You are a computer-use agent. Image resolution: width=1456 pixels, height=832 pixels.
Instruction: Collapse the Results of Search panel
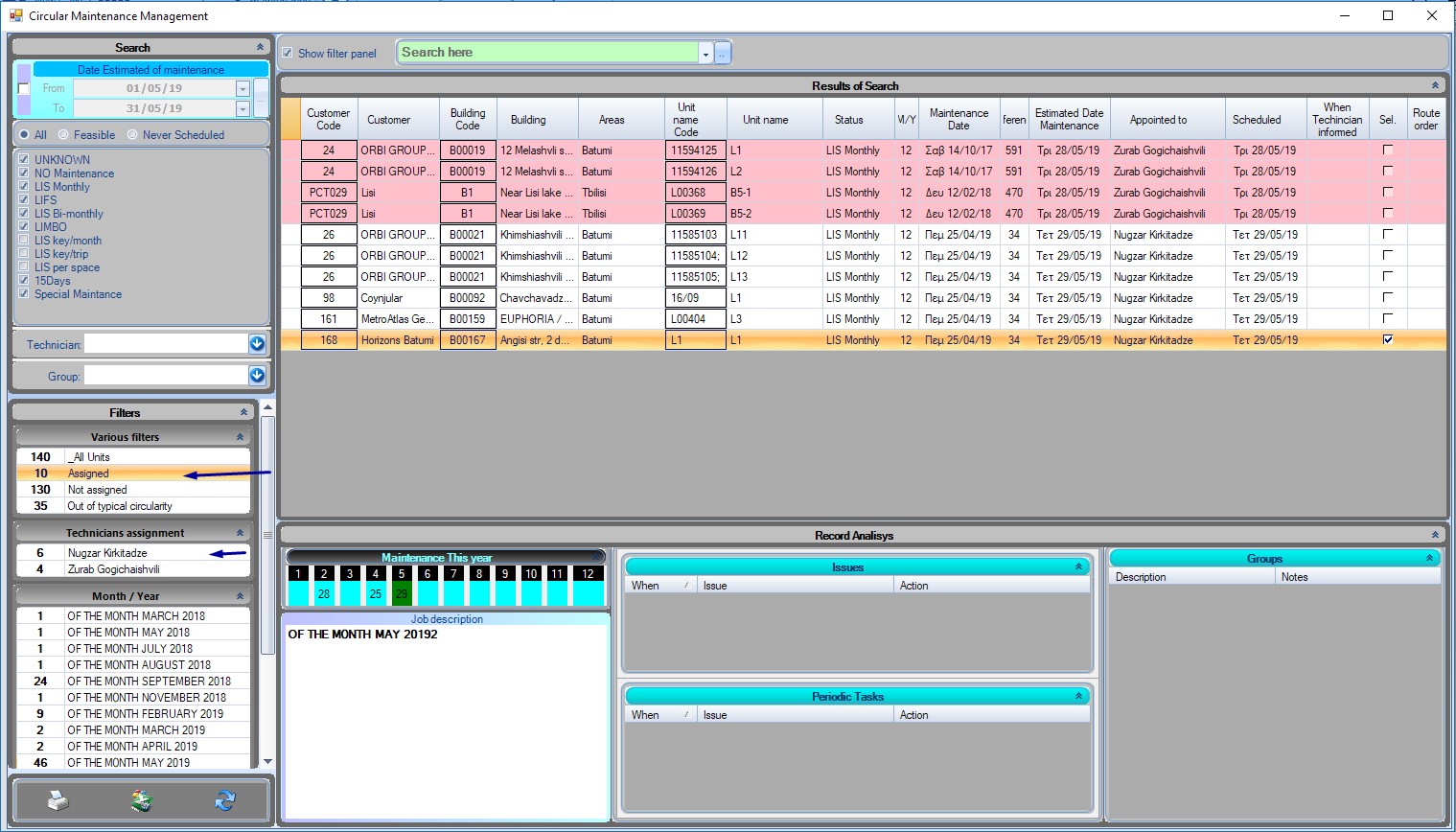point(1435,85)
